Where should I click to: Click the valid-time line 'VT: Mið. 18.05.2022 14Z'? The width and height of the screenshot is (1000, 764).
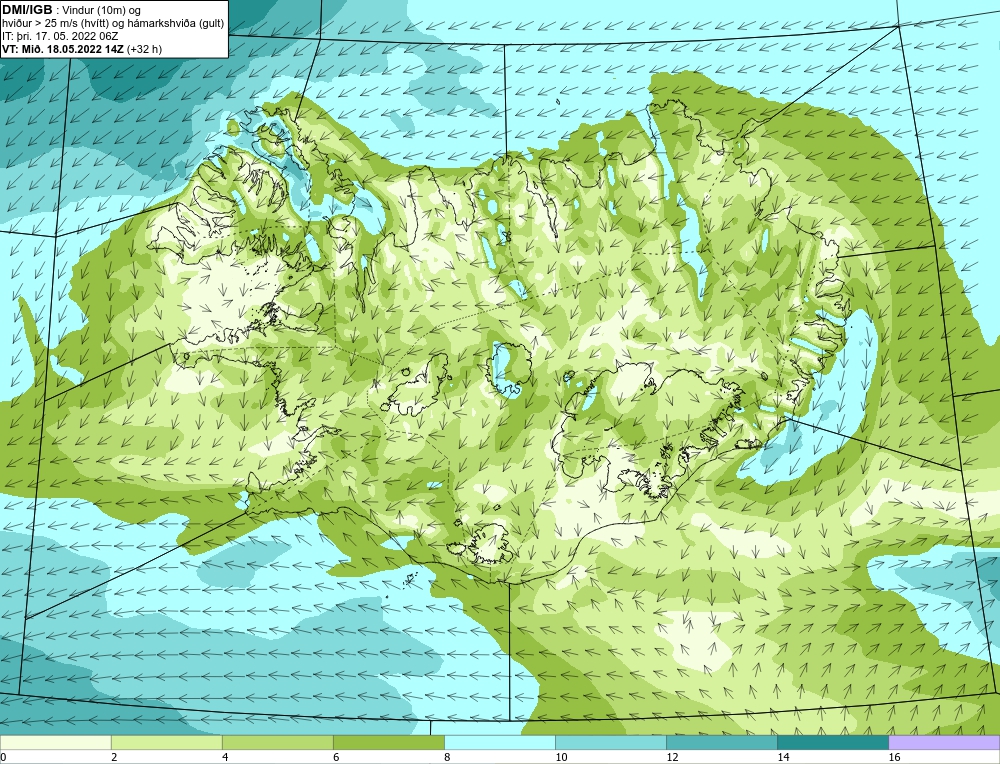(63, 49)
